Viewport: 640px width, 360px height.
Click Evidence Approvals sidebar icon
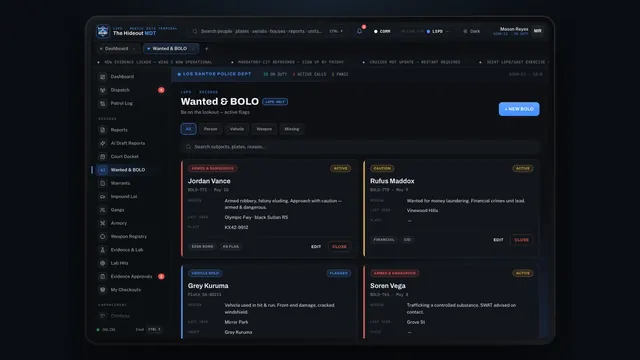[102, 276]
